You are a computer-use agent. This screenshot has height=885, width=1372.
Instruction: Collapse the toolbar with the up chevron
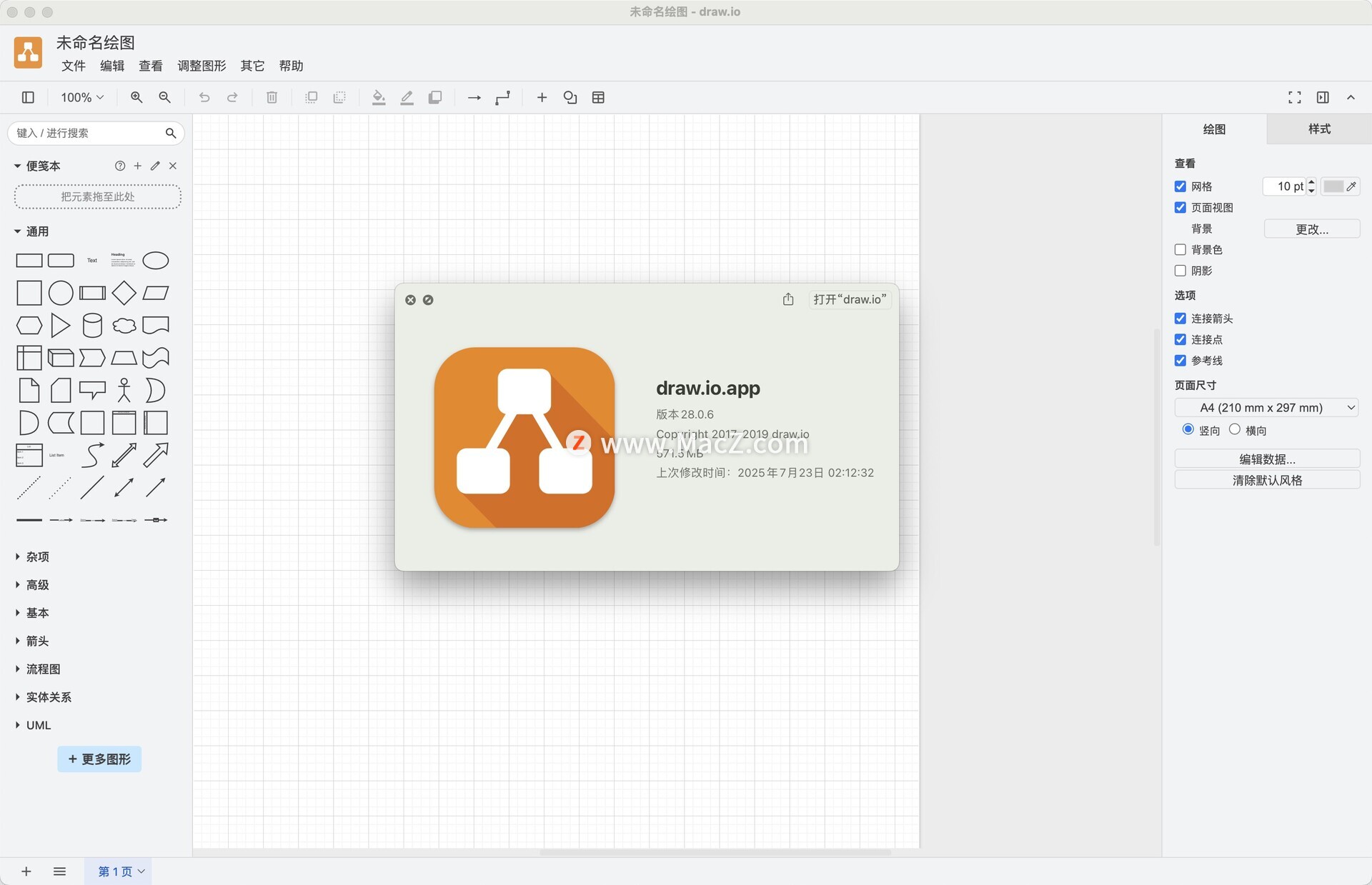1351,97
